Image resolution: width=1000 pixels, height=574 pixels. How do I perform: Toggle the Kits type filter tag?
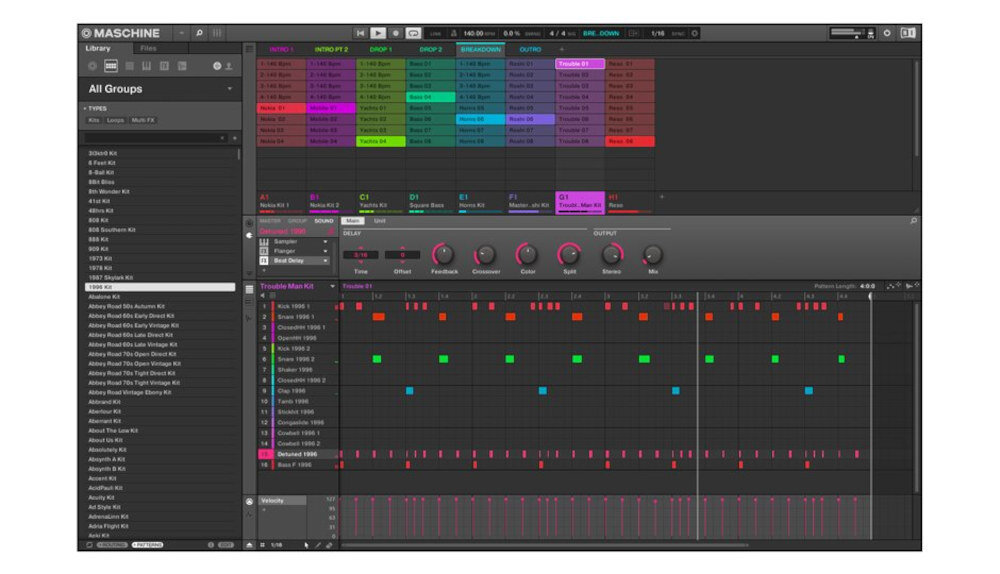click(x=94, y=120)
